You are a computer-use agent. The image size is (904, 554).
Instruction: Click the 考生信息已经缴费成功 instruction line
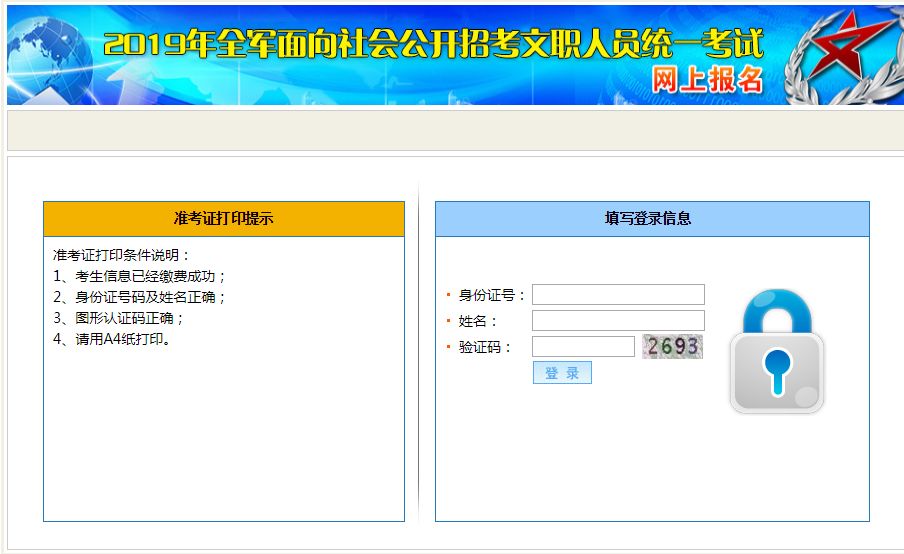point(140,276)
